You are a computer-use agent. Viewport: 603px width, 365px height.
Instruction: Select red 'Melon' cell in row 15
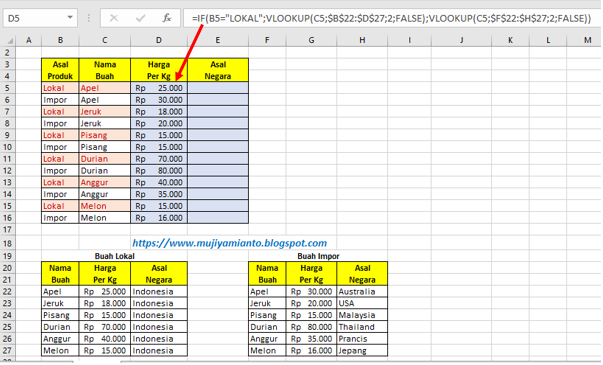tap(105, 206)
